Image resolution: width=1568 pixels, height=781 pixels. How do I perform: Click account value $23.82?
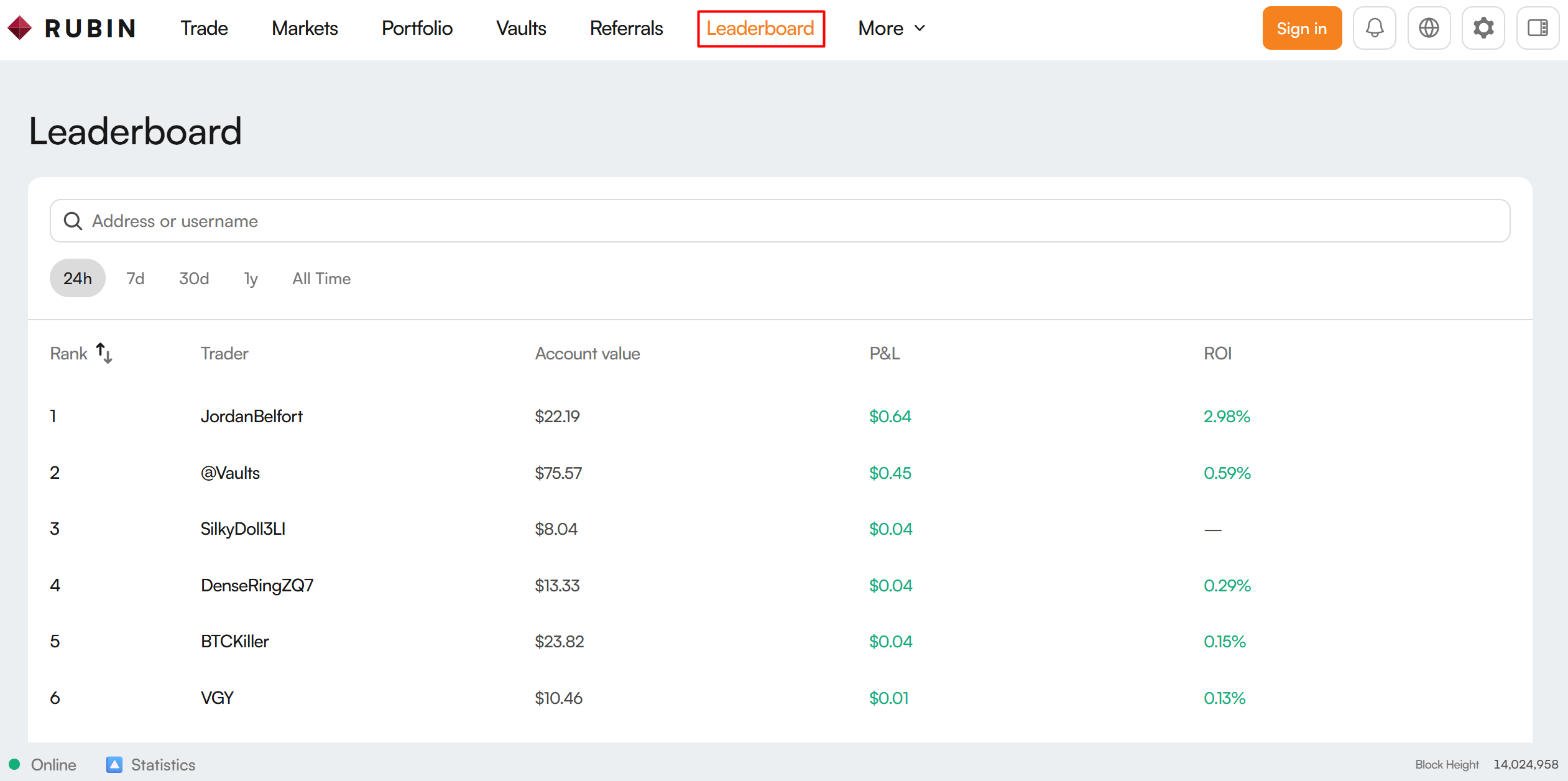560,641
